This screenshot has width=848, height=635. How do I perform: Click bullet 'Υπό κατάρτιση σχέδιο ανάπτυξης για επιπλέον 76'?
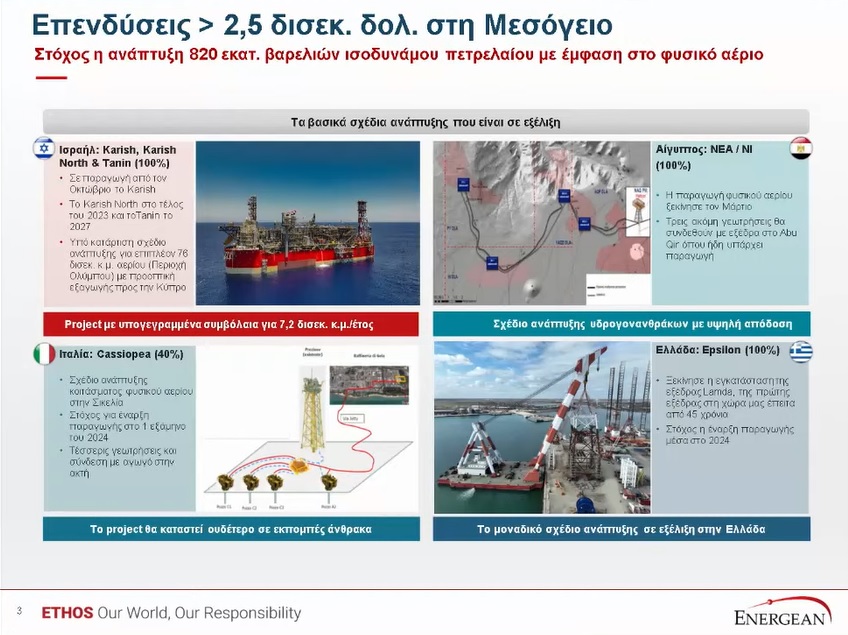click(x=128, y=264)
